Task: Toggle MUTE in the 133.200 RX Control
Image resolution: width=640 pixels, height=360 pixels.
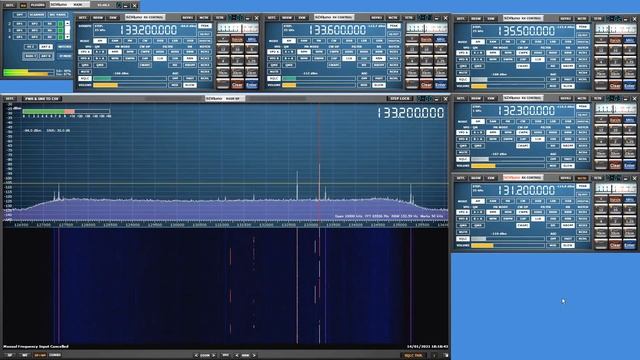Action: (85, 72)
